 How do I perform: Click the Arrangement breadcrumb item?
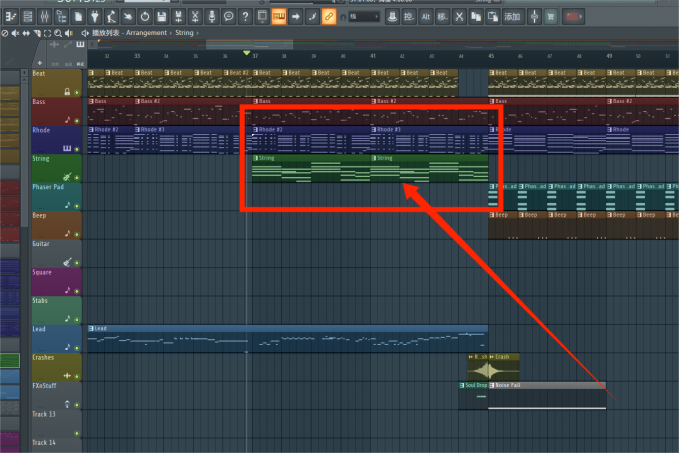[146, 33]
